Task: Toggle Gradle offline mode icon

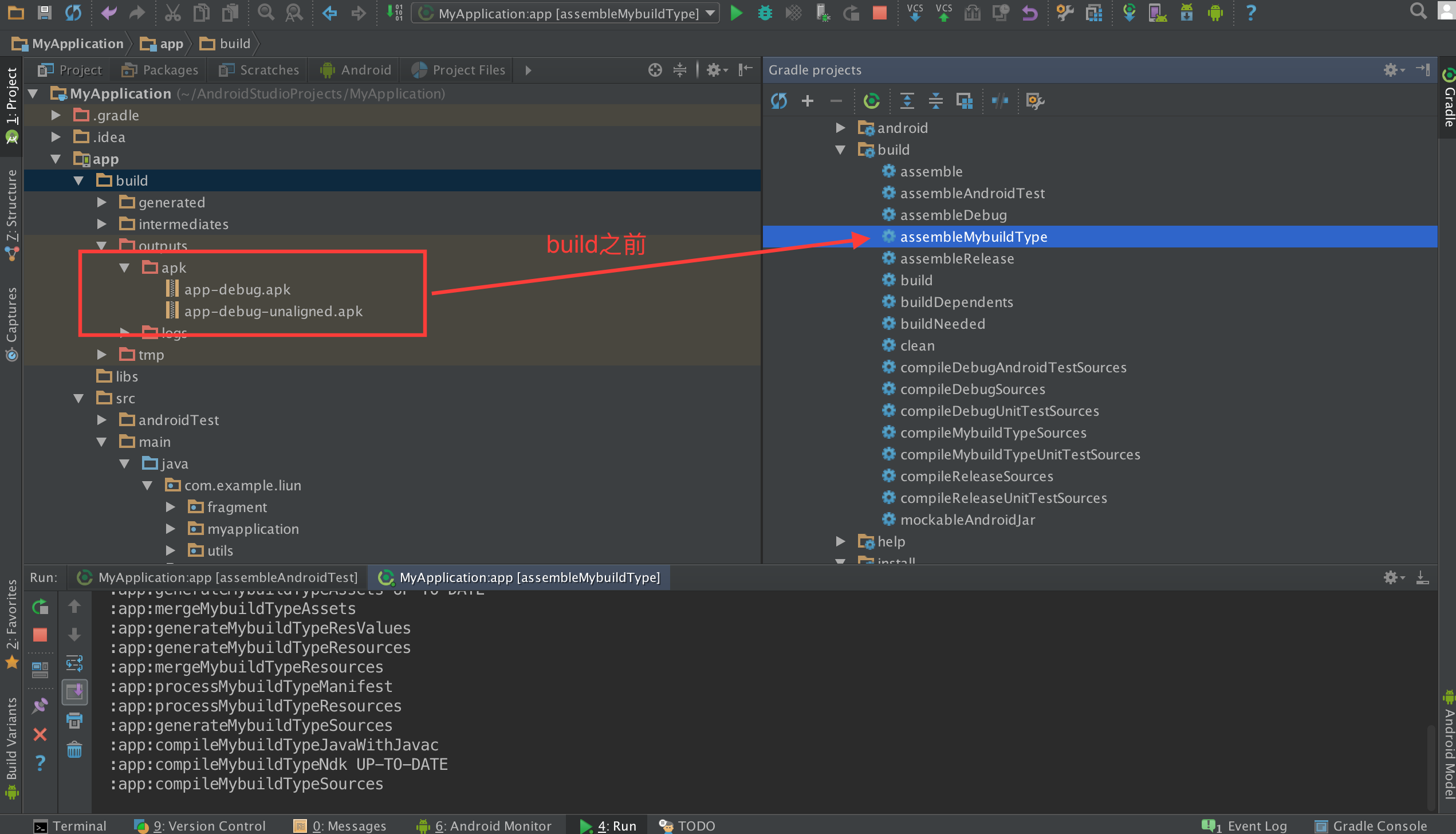Action: [999, 101]
